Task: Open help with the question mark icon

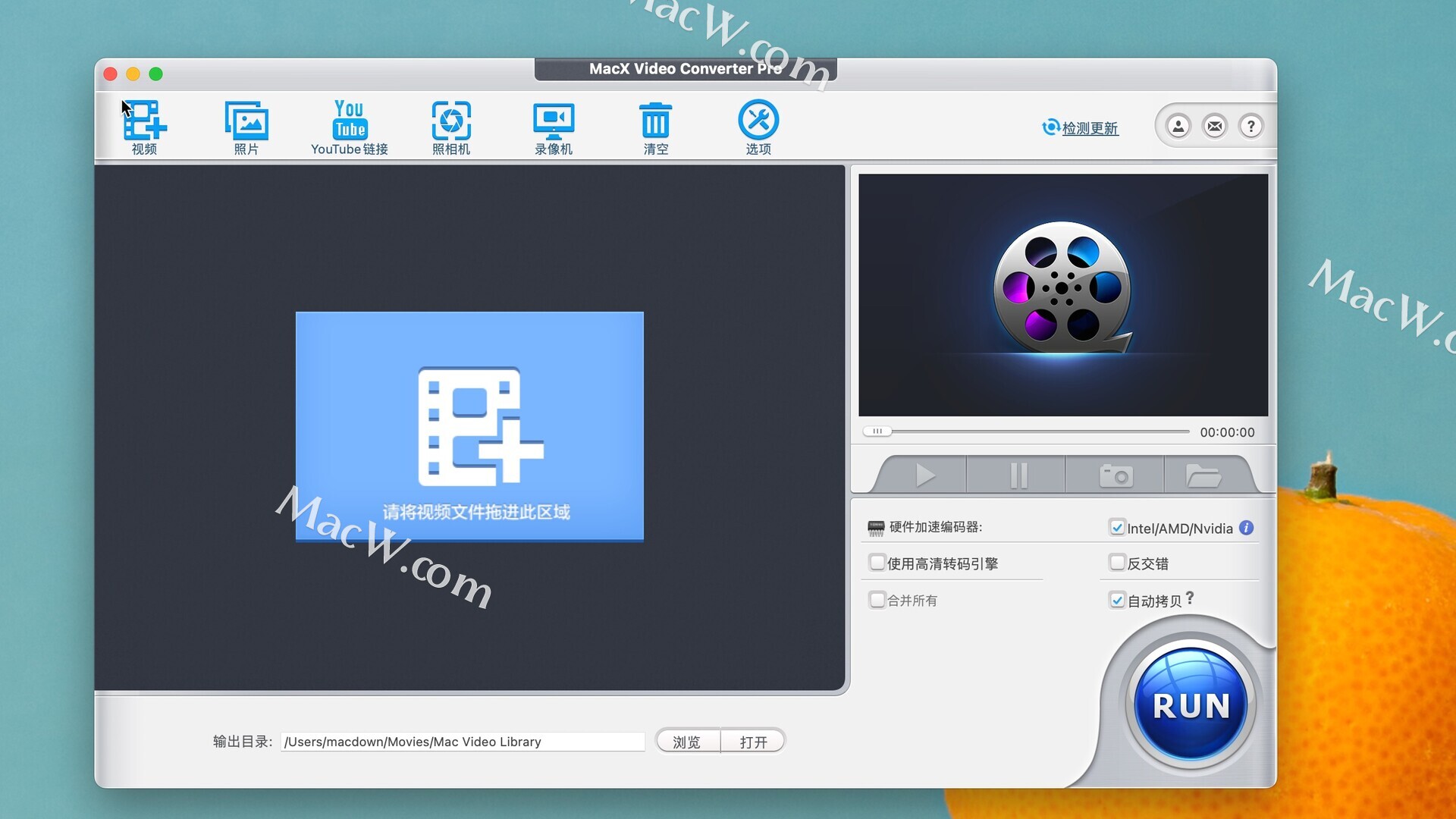Action: [1251, 126]
